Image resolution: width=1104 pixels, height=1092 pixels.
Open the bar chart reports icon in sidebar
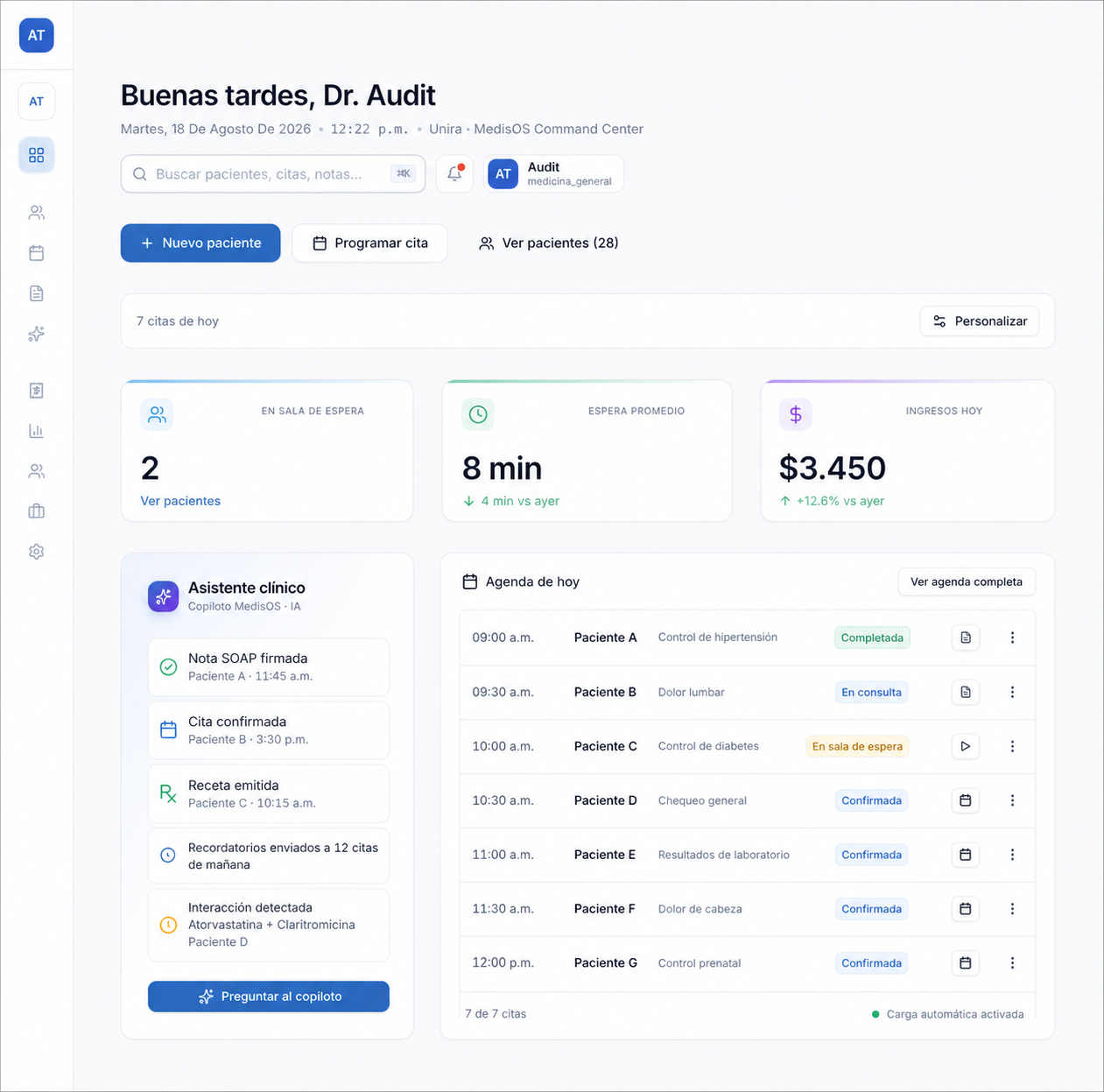(36, 431)
